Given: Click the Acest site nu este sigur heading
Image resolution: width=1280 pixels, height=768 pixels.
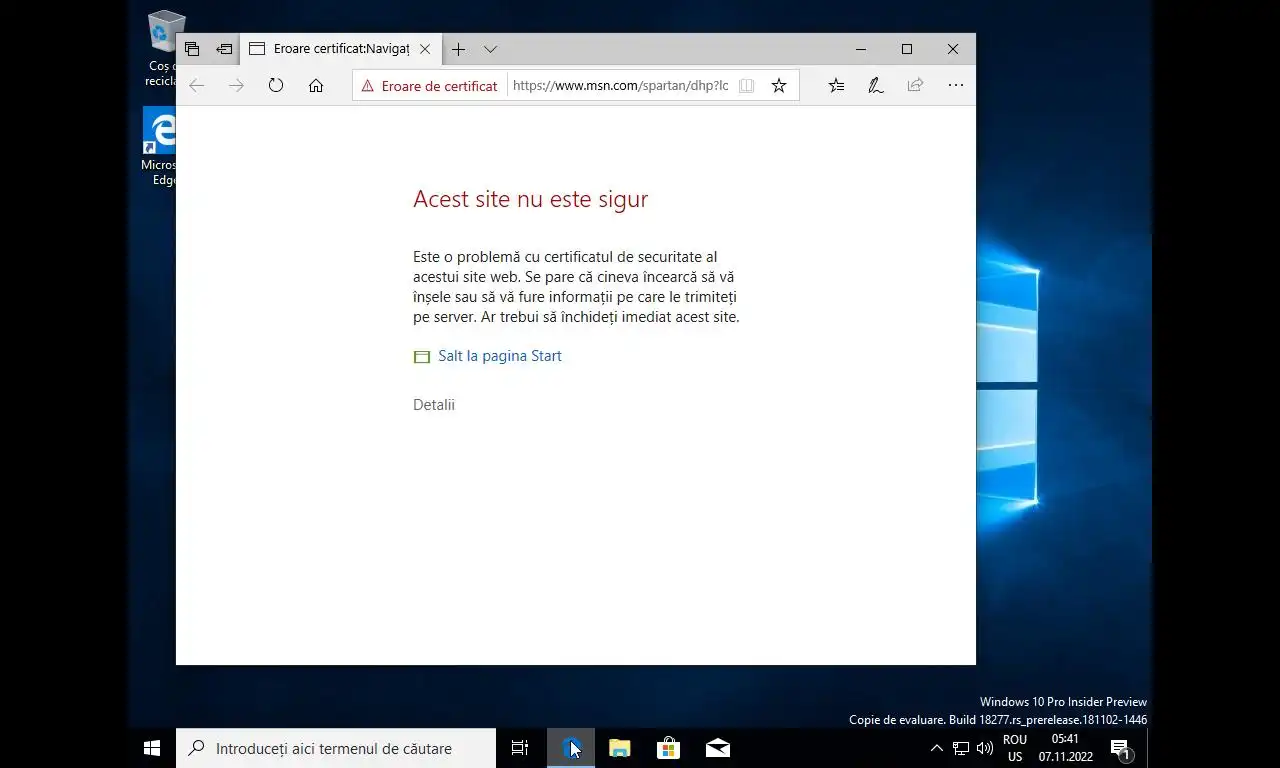Looking at the screenshot, I should click(530, 199).
